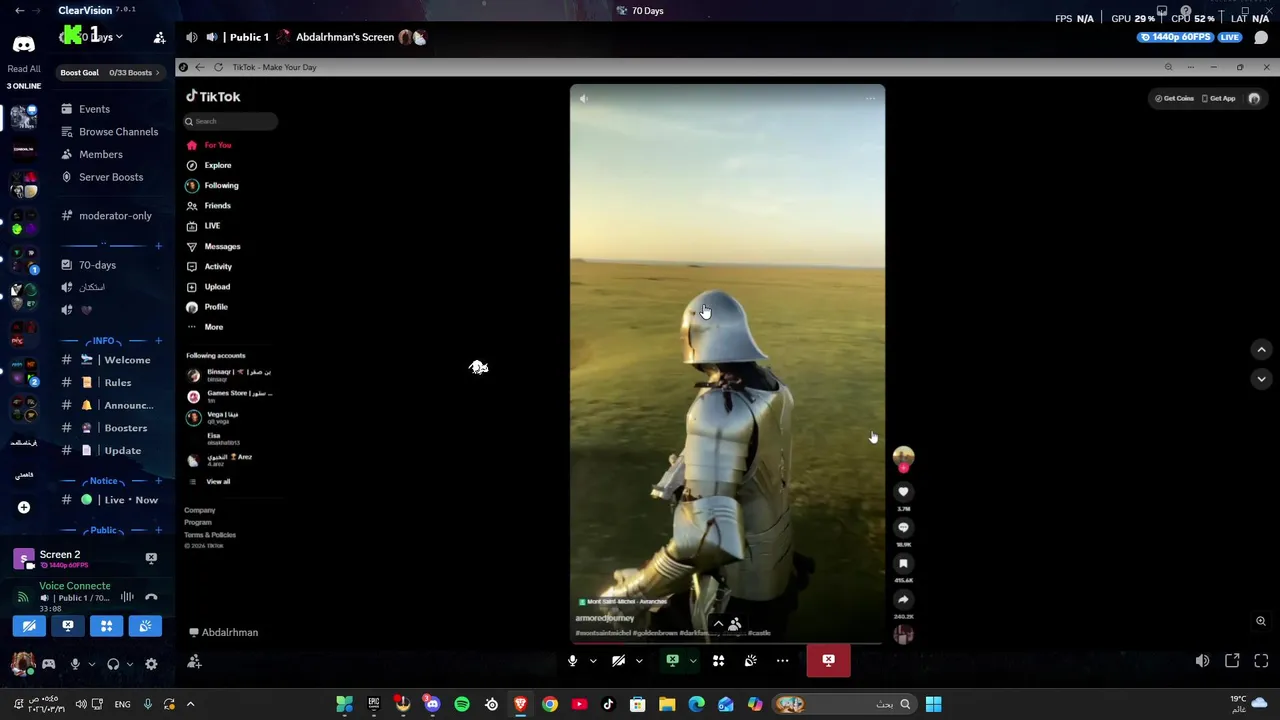This screenshot has height=720, width=1280.
Task: Add channel to INFO category
Action: pos(158,341)
